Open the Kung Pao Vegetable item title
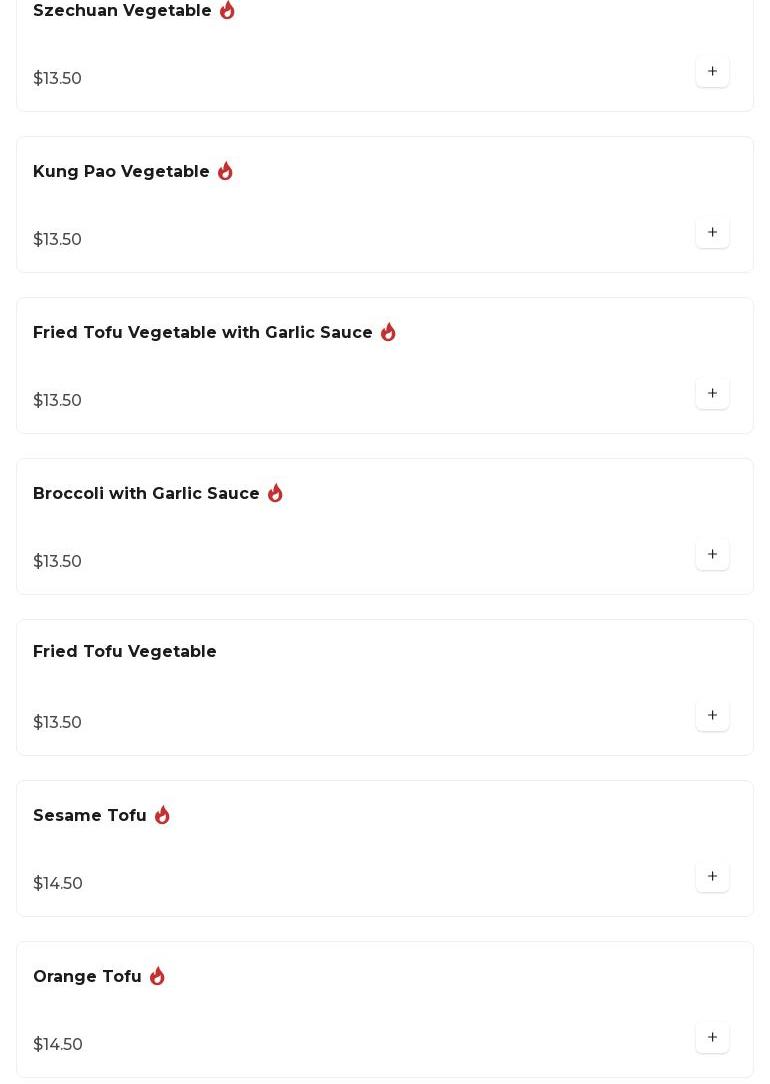Screen dimensions: 770x1084 click(x=121, y=172)
